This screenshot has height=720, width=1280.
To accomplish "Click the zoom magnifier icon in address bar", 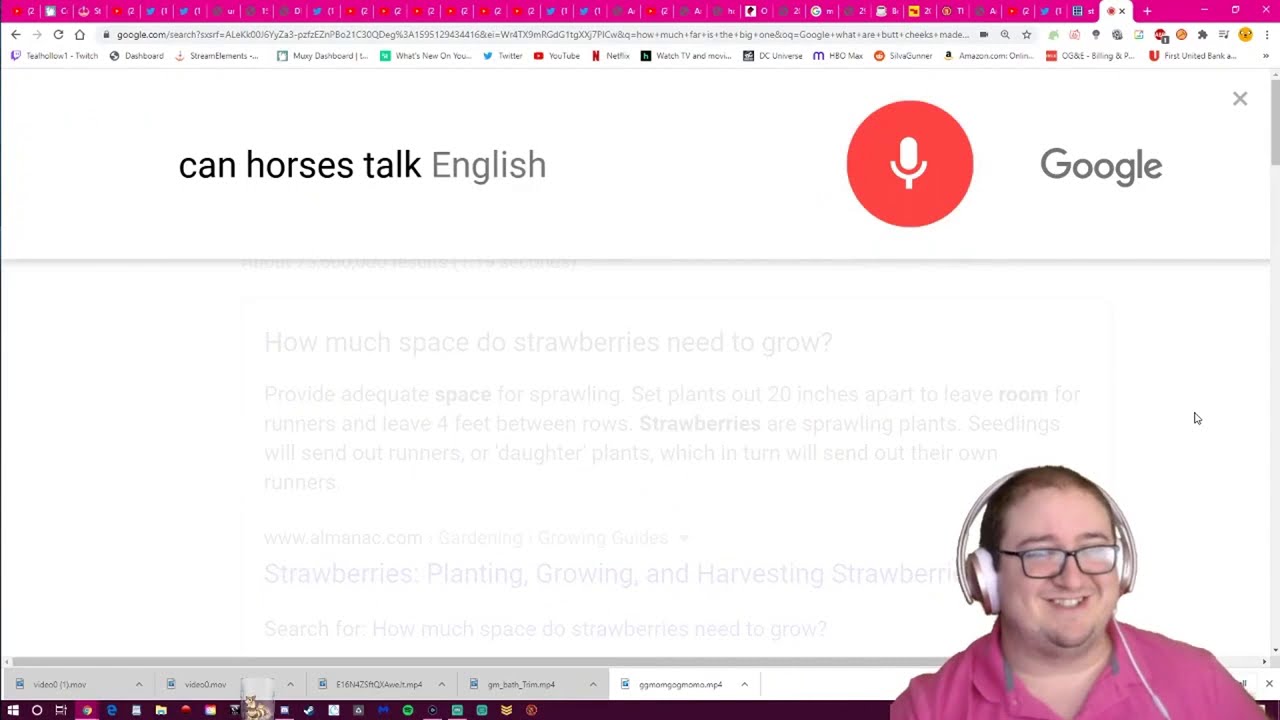I will 1005,34.
